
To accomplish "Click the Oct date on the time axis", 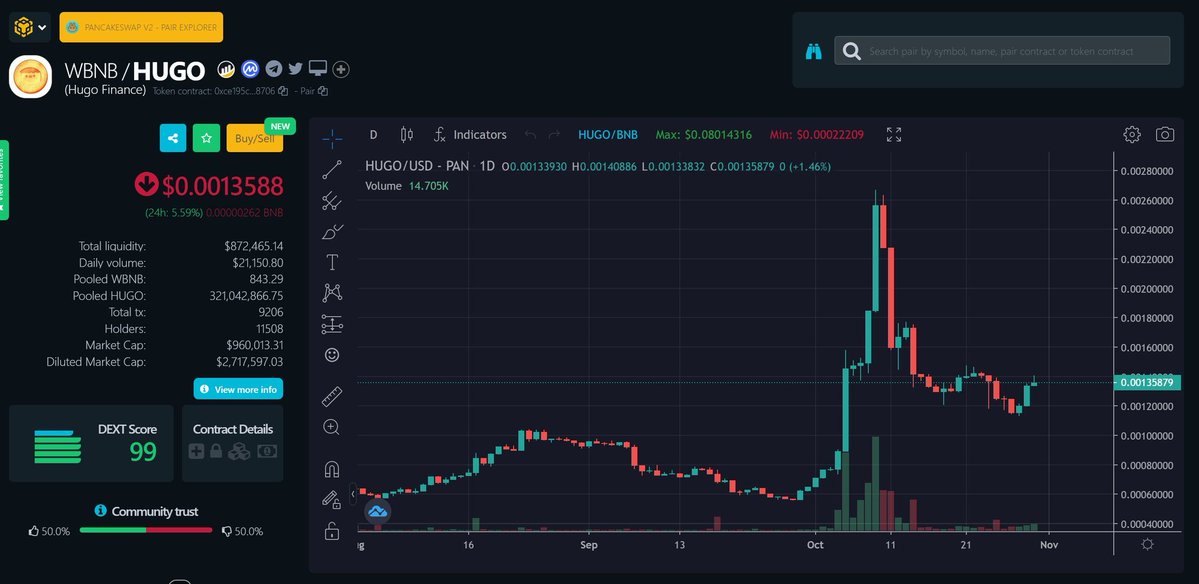I will 815,545.
